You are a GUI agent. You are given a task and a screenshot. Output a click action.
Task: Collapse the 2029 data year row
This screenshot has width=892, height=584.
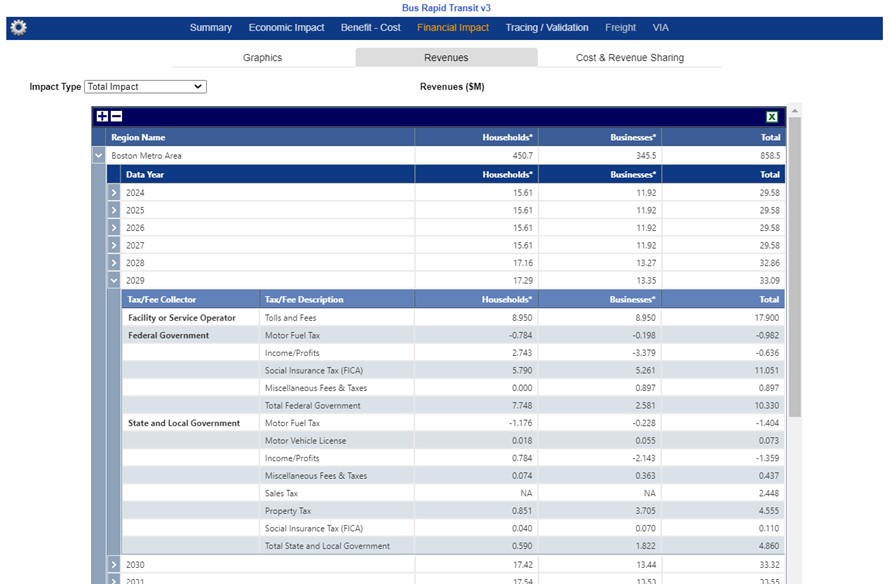(x=113, y=281)
